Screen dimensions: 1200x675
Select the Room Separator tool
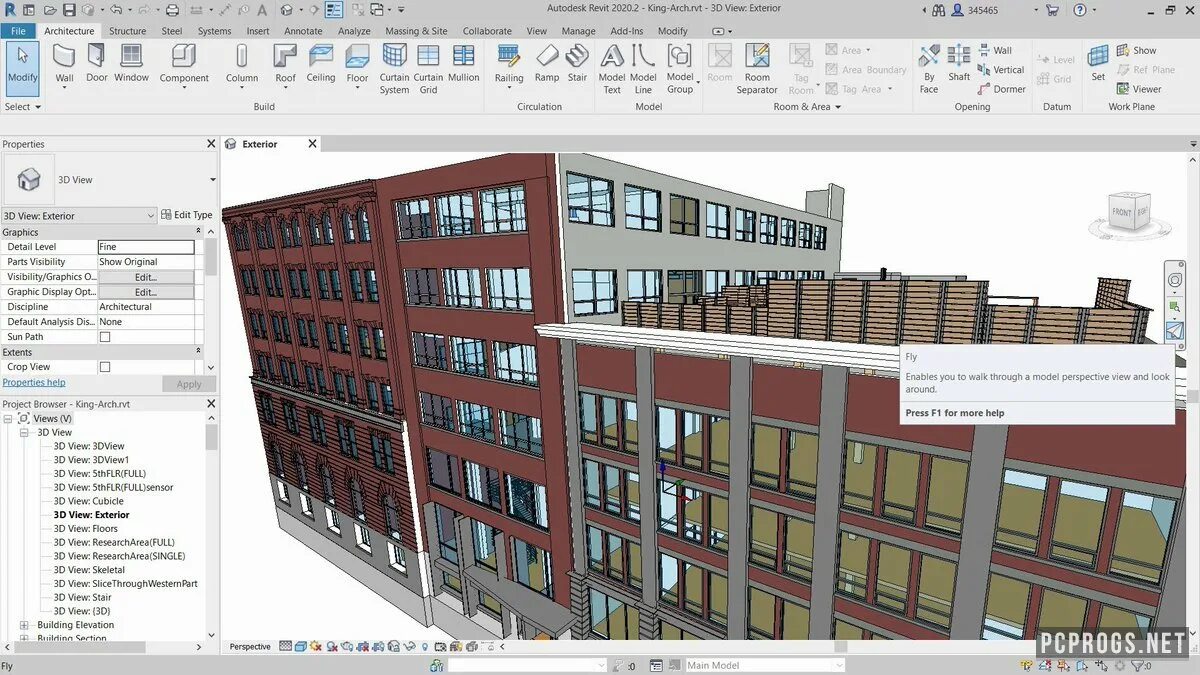pos(757,69)
